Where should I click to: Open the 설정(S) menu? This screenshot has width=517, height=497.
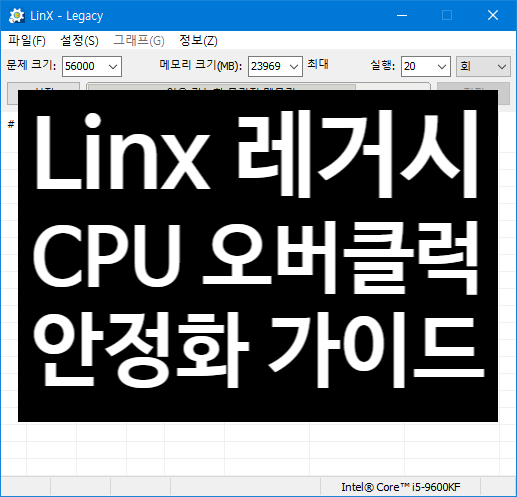pyautogui.click(x=79, y=41)
